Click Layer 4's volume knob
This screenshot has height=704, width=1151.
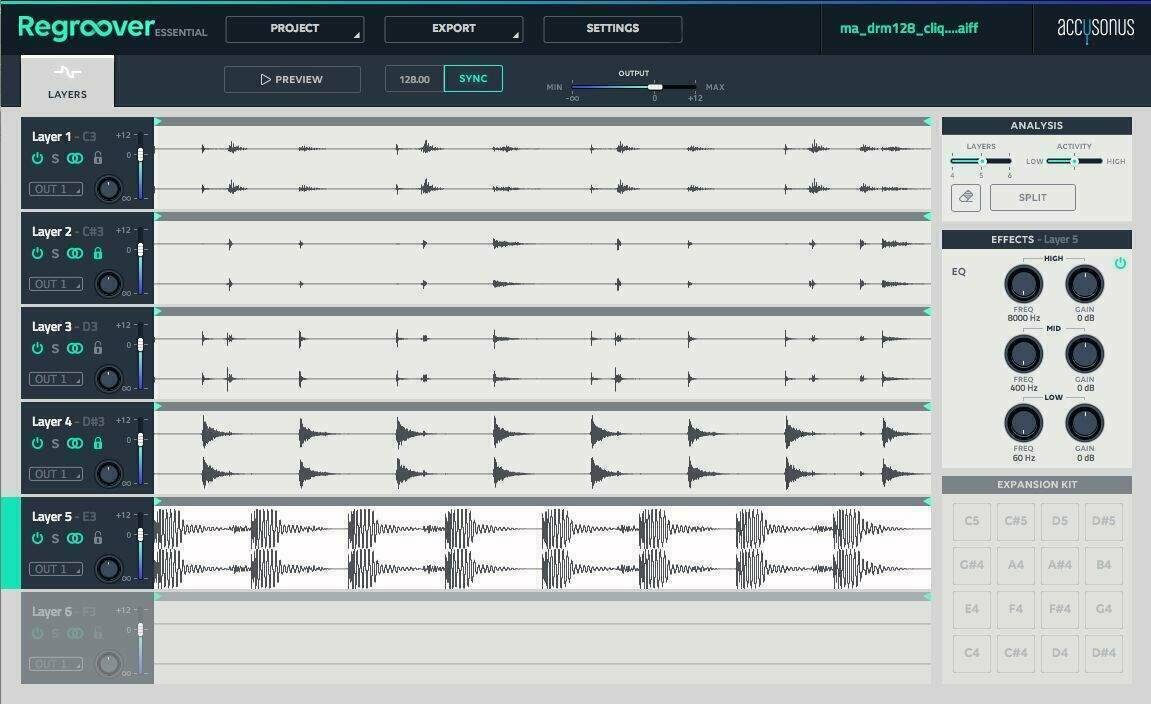pyautogui.click(x=109, y=473)
